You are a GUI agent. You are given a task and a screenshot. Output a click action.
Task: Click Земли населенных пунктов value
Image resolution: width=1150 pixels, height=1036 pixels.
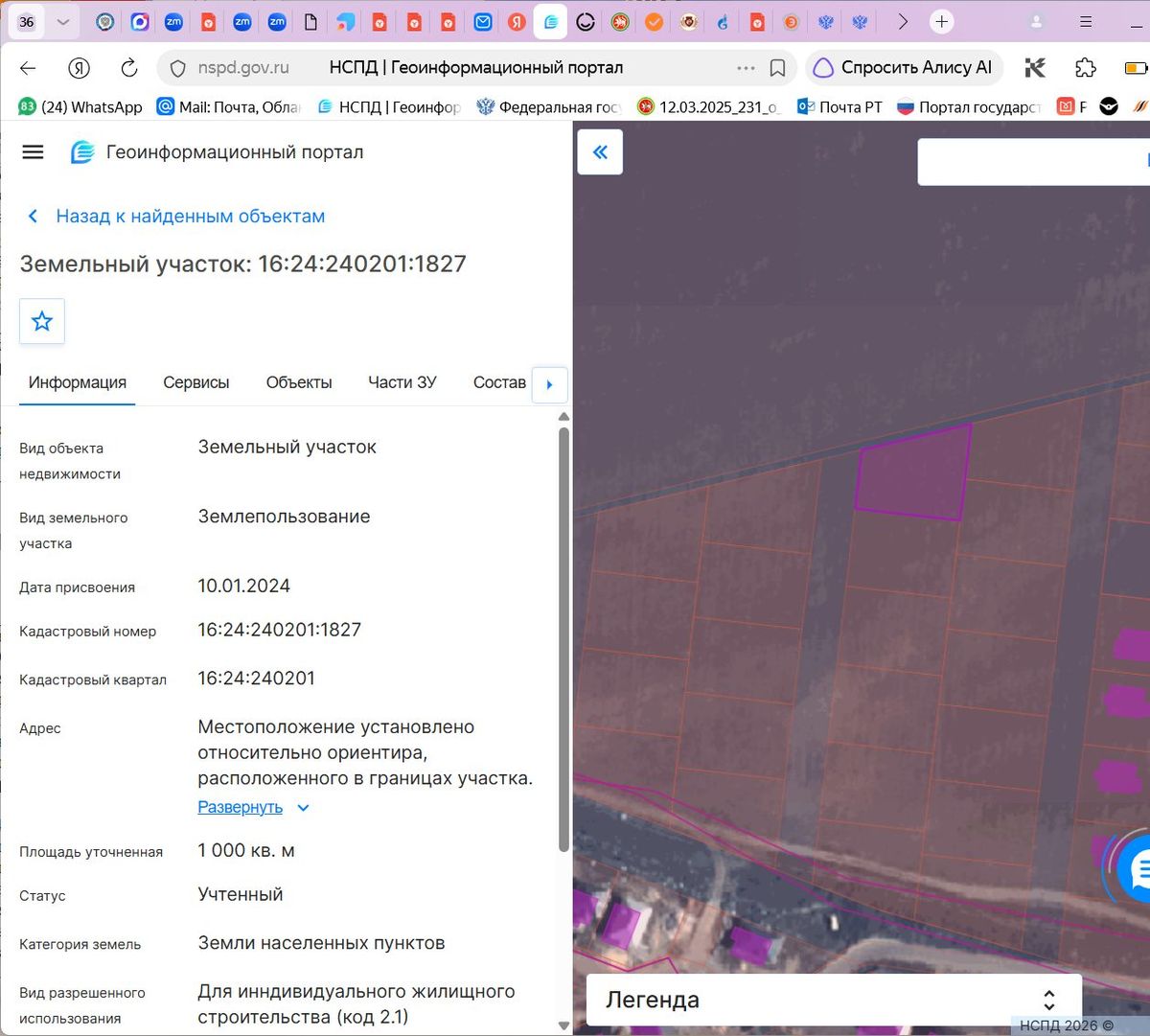321,943
